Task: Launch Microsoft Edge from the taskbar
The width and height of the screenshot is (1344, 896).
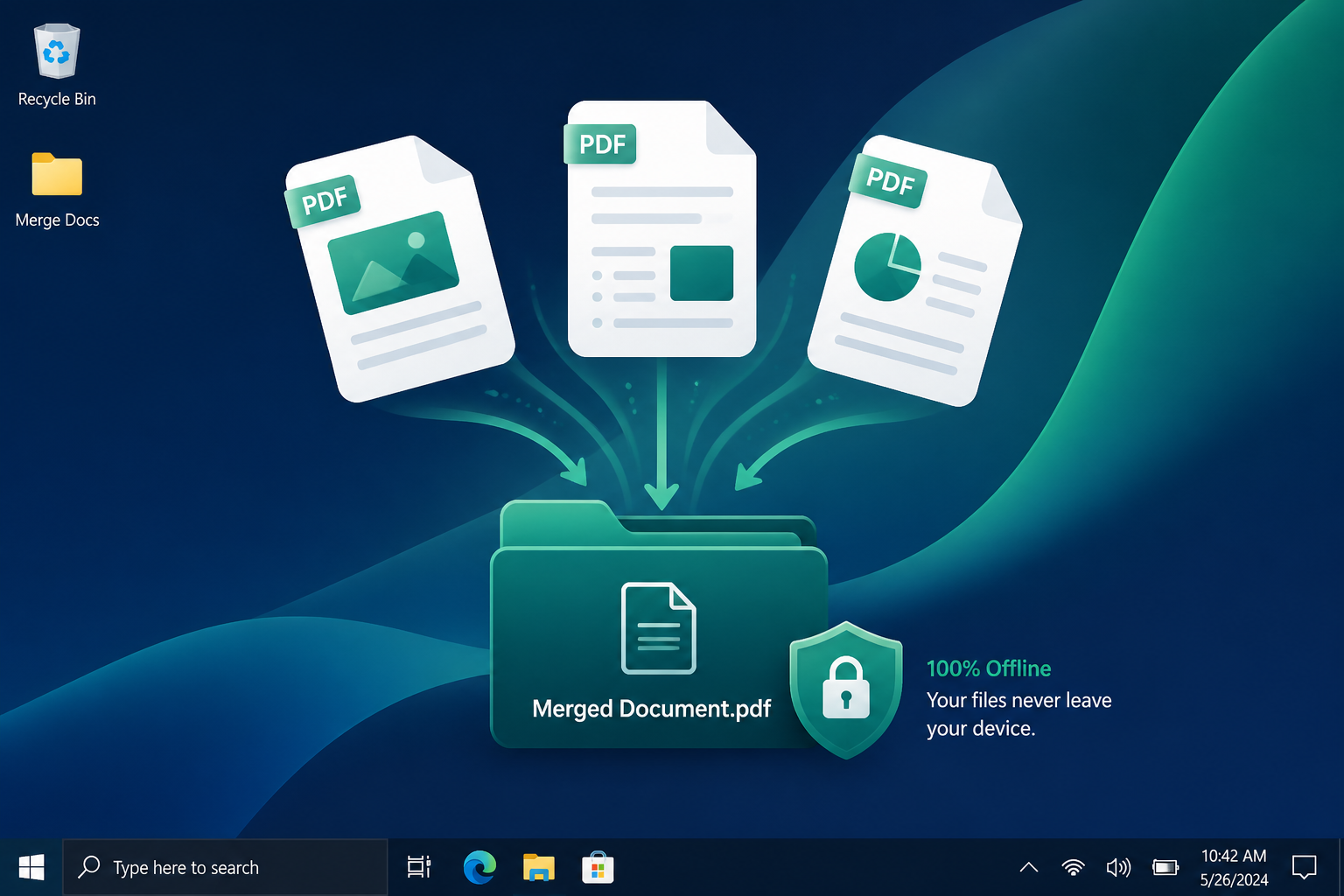Action: pos(479,867)
